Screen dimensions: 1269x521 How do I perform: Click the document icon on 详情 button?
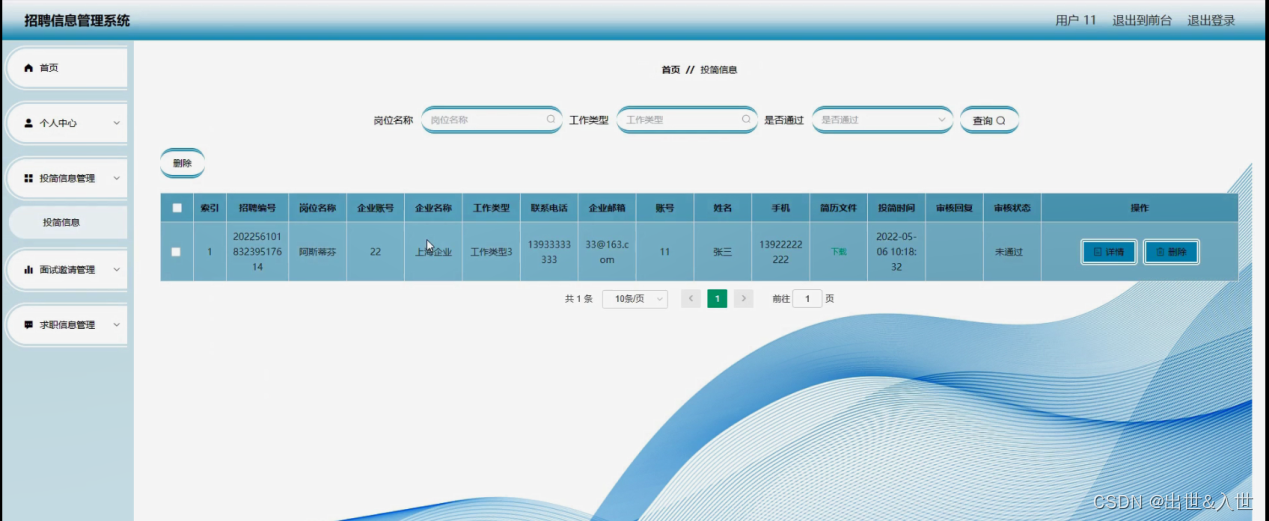click(x=1097, y=252)
